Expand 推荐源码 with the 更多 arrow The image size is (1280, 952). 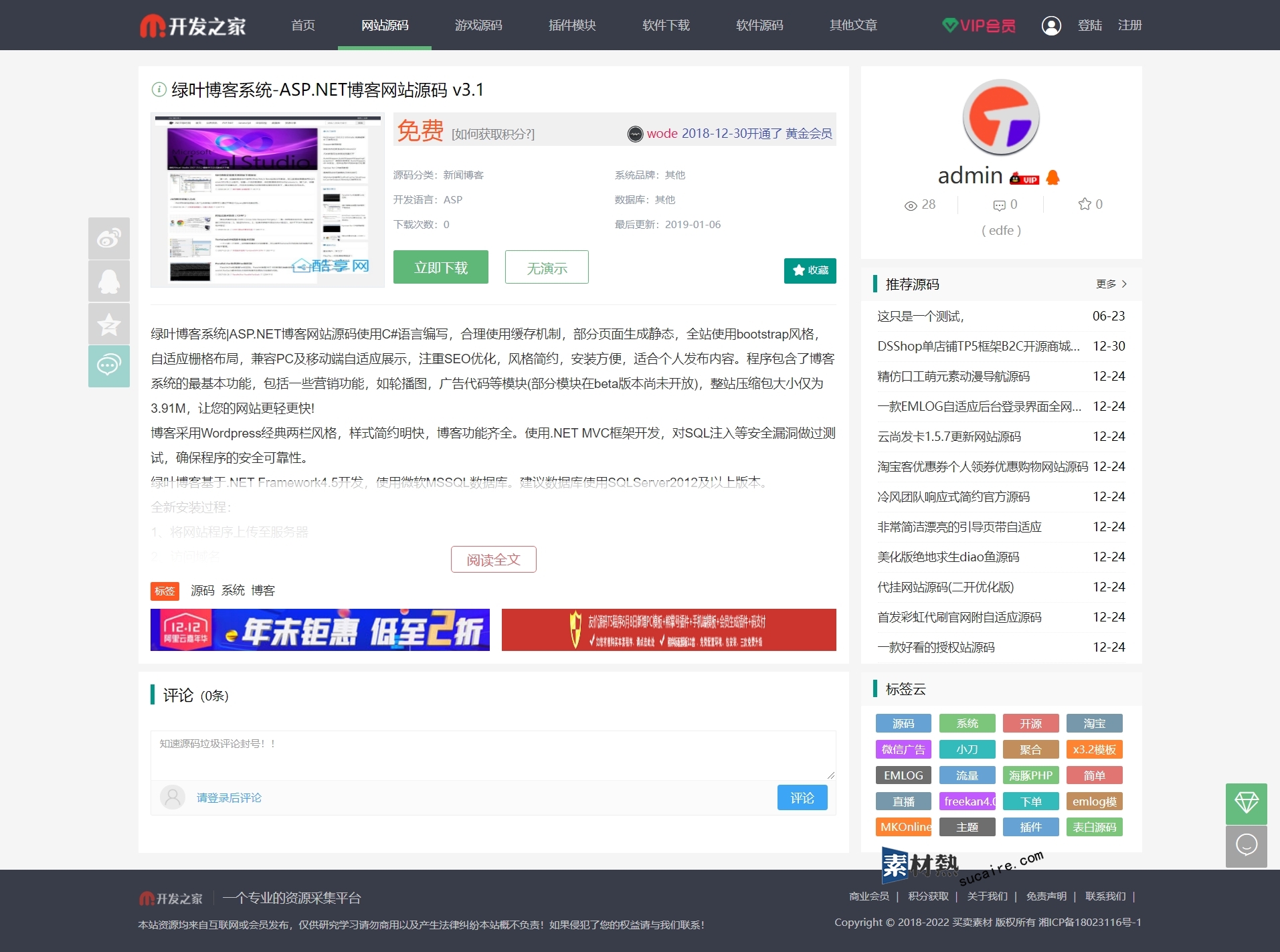[x=1111, y=284]
